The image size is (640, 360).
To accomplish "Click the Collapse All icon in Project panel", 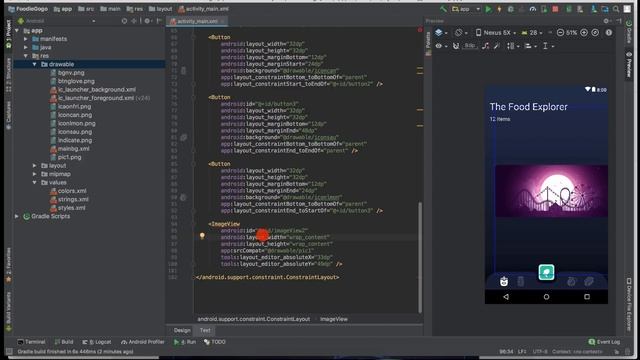I will (133, 21).
